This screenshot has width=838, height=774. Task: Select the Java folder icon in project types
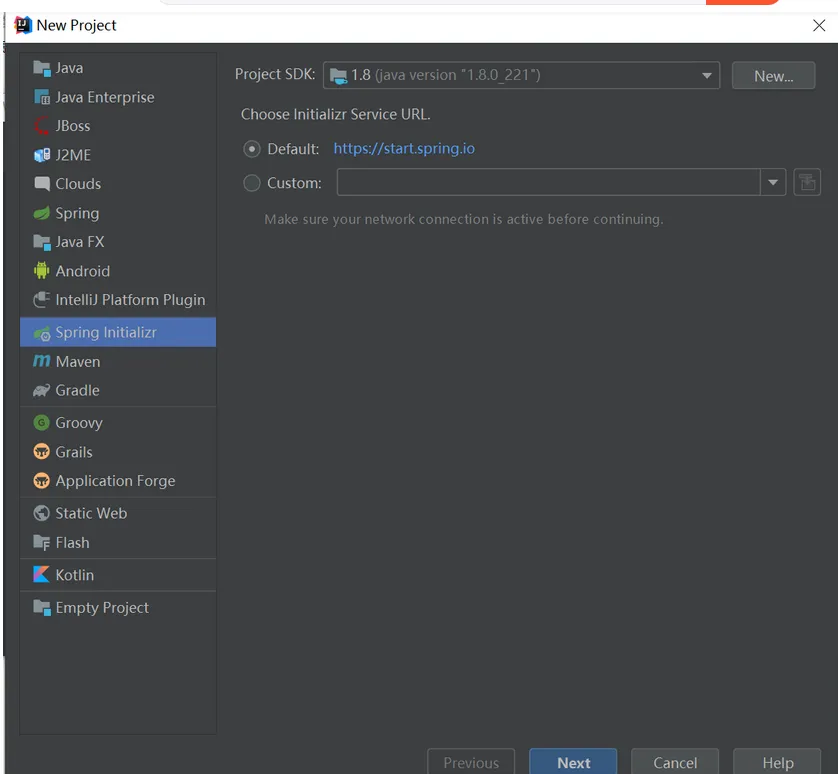[42, 68]
